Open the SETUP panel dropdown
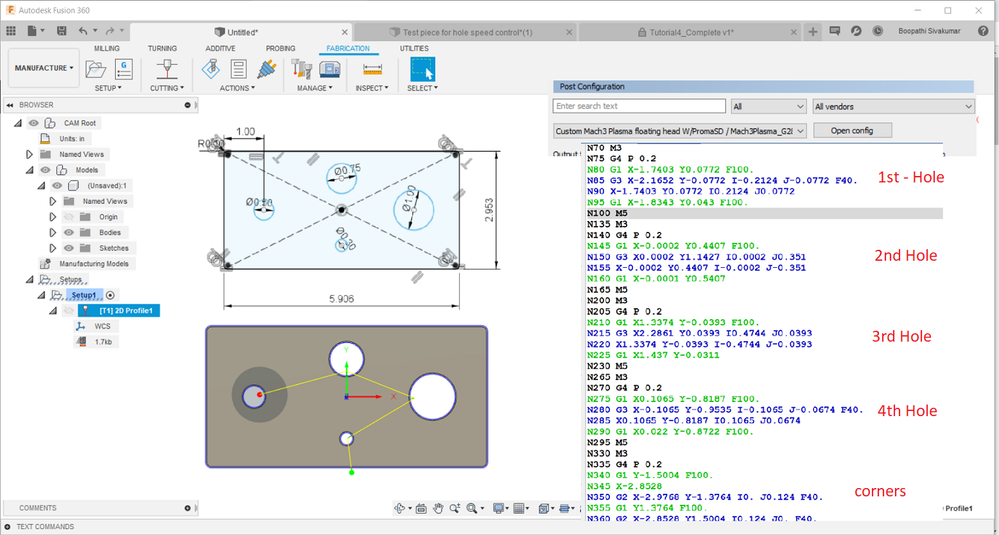The image size is (999, 535). click(x=108, y=88)
